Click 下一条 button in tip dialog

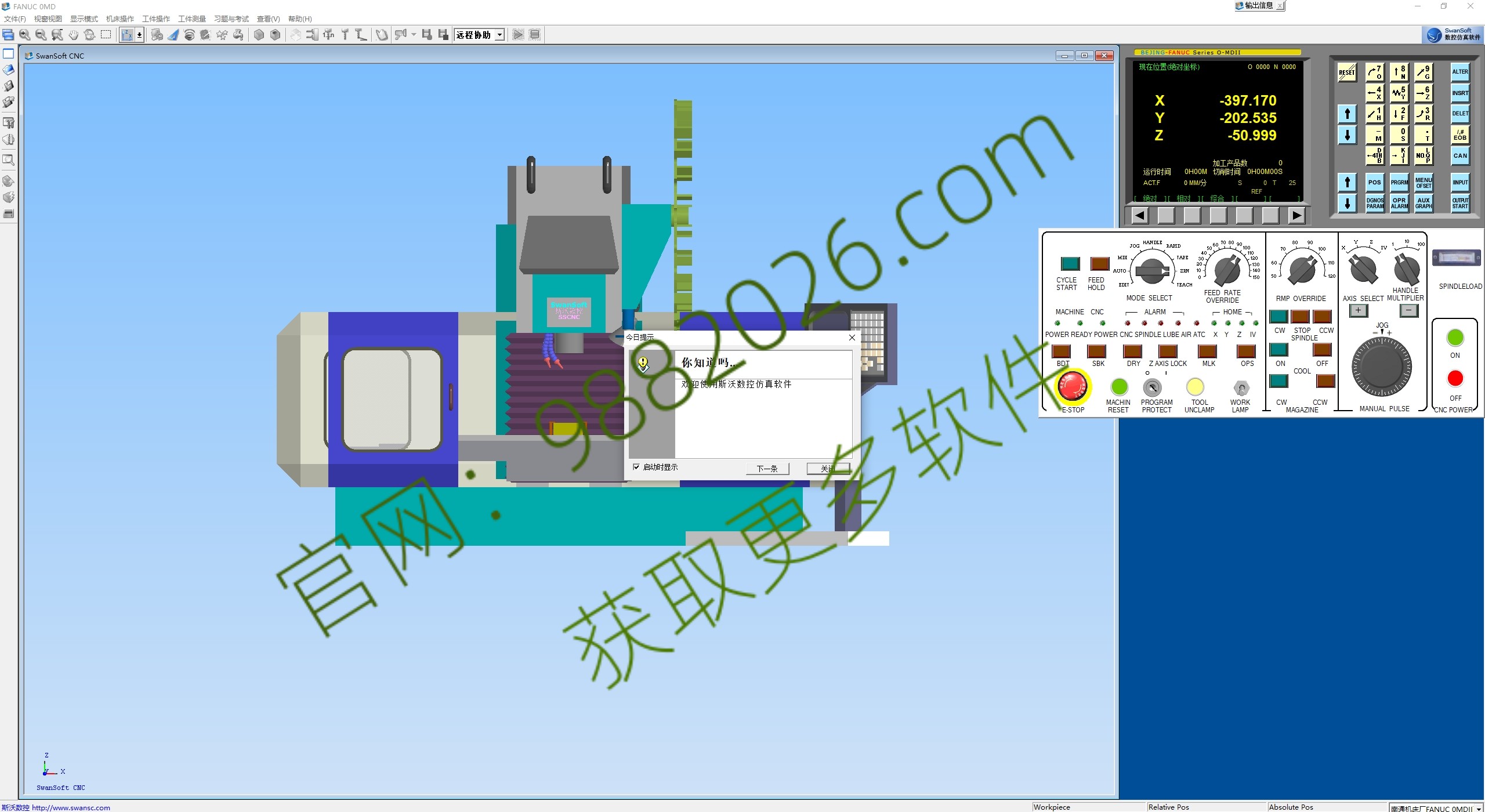[x=767, y=469]
